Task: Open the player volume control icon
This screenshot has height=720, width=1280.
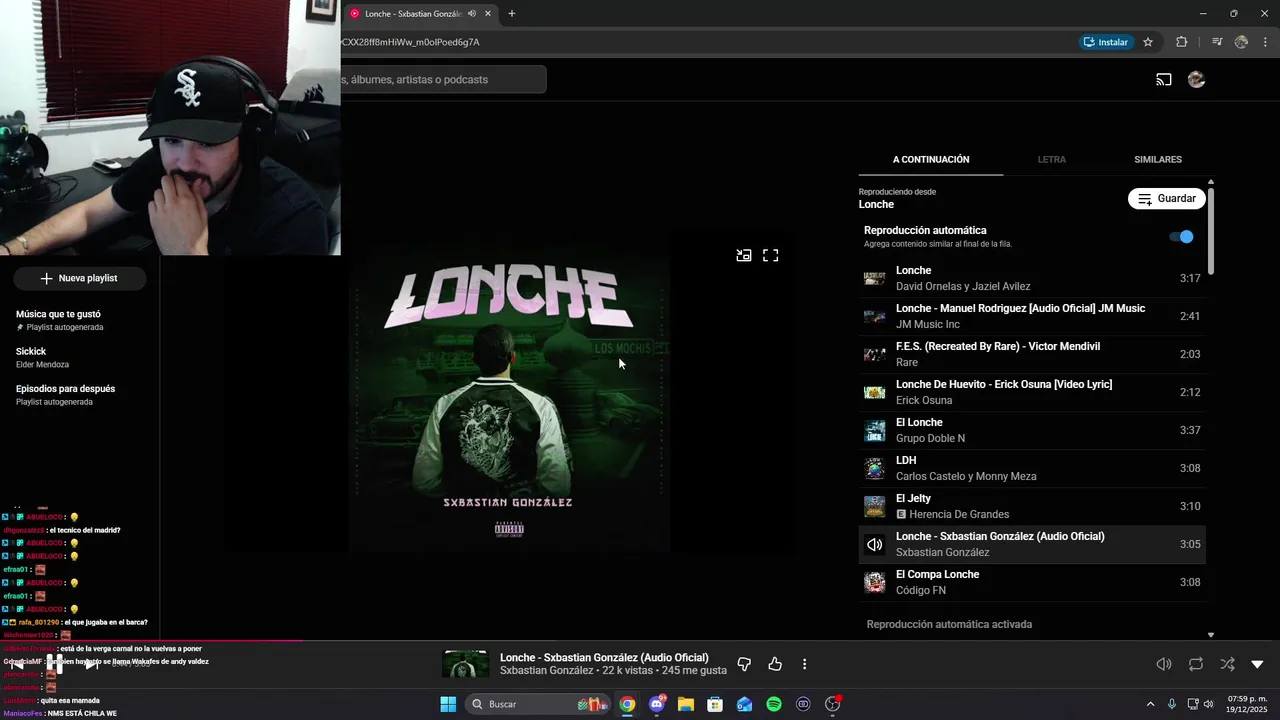Action: (x=1164, y=664)
